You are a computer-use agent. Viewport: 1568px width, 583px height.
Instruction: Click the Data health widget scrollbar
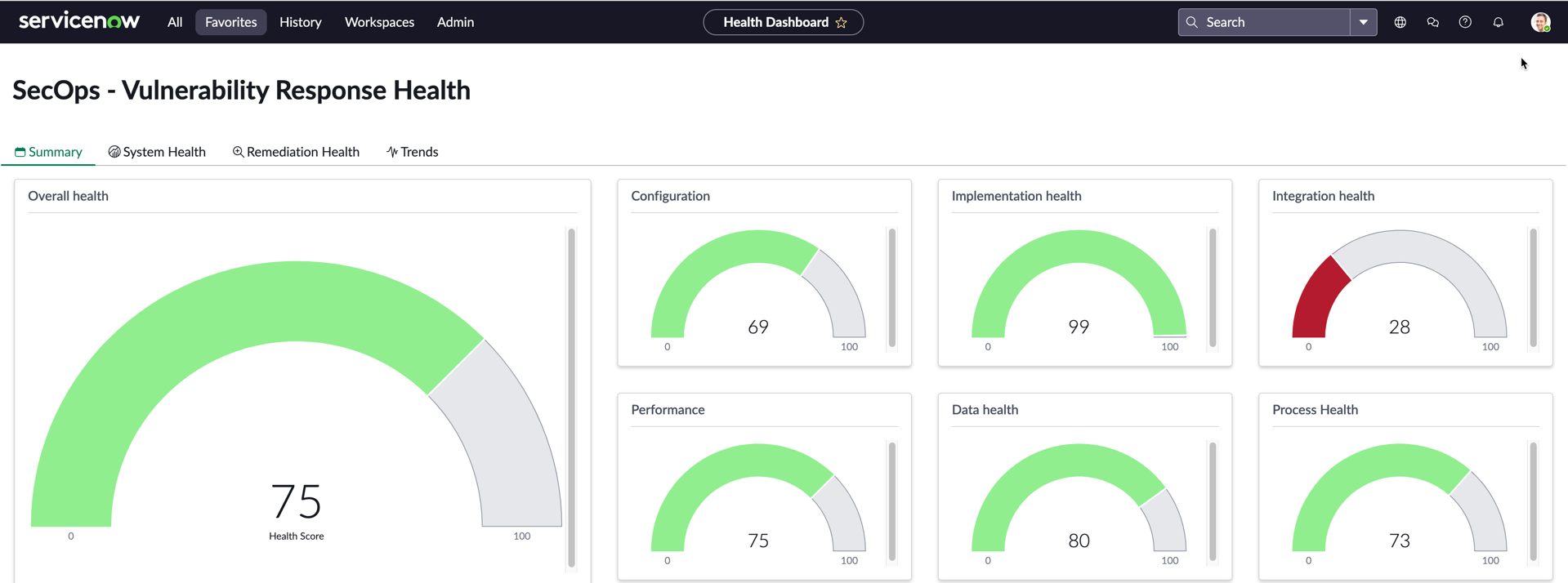pos(1212,501)
